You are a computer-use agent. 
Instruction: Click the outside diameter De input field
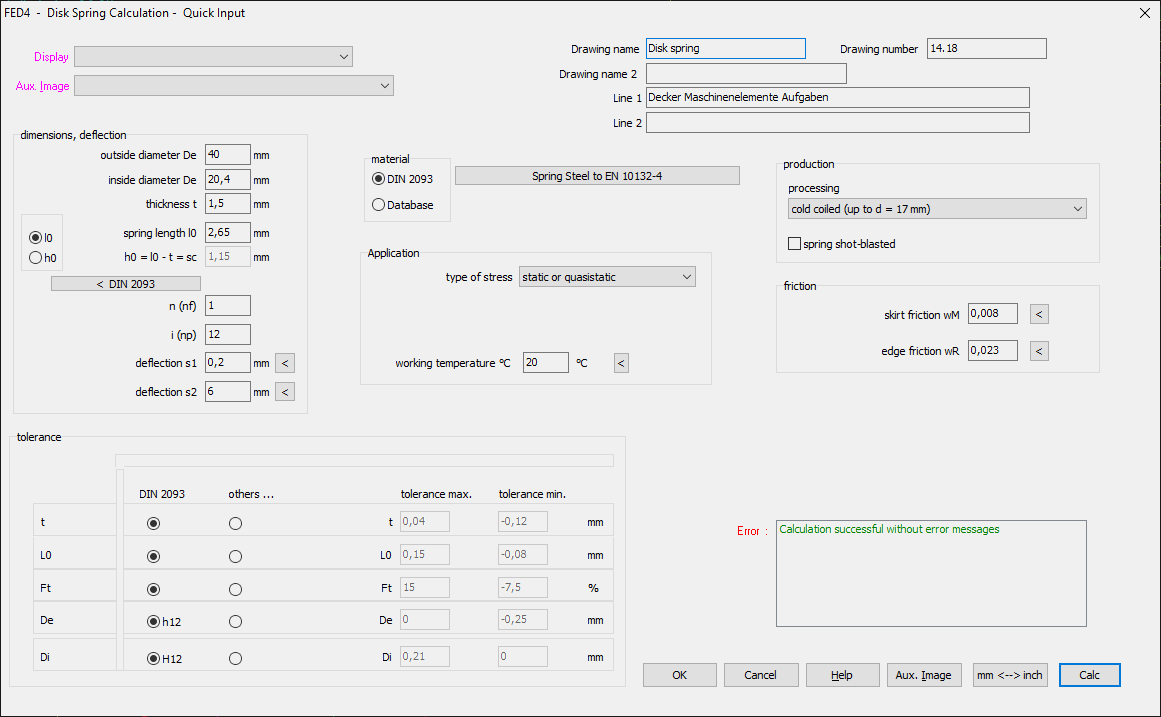[x=227, y=155]
